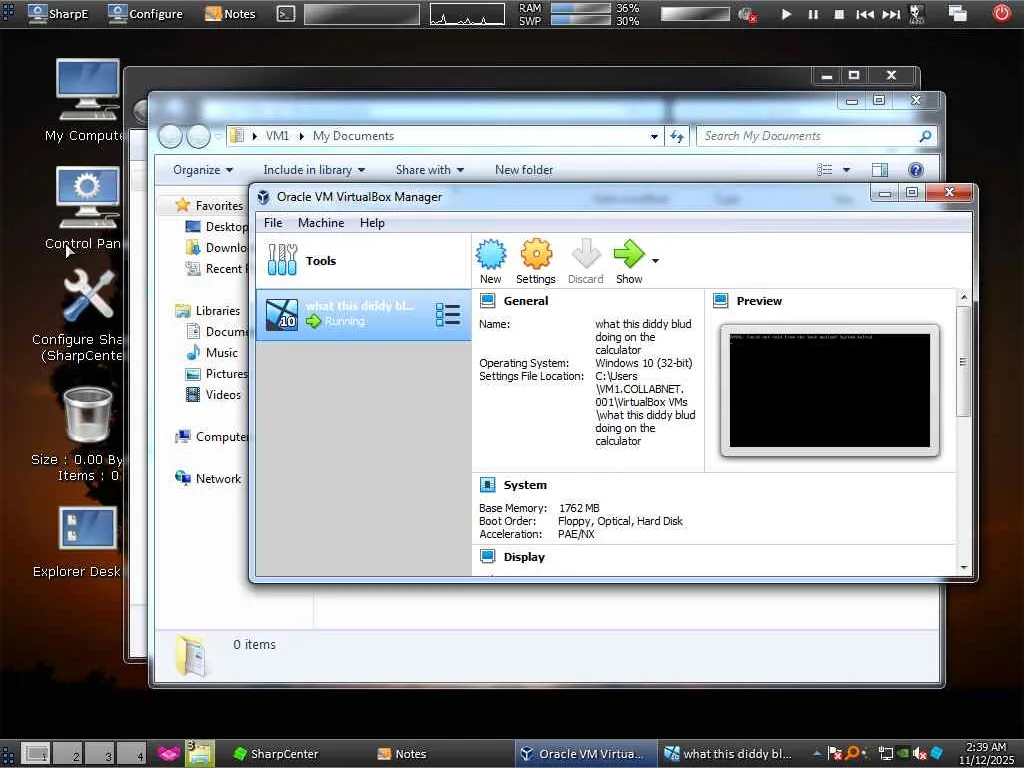
Task: Open the address bar history dropdown
Action: pyautogui.click(x=654, y=136)
